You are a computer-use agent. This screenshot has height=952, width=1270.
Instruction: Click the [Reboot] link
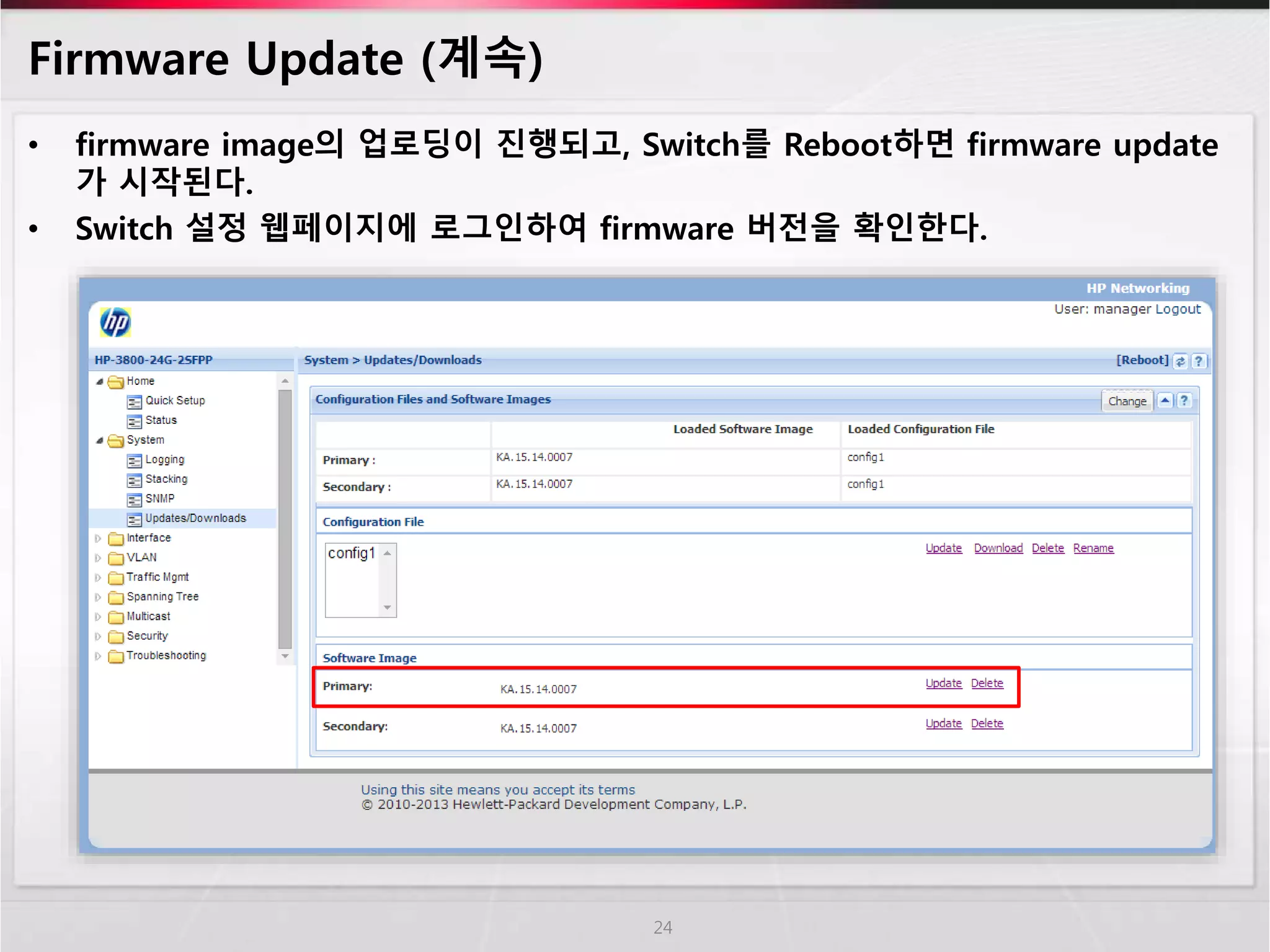pos(1142,360)
